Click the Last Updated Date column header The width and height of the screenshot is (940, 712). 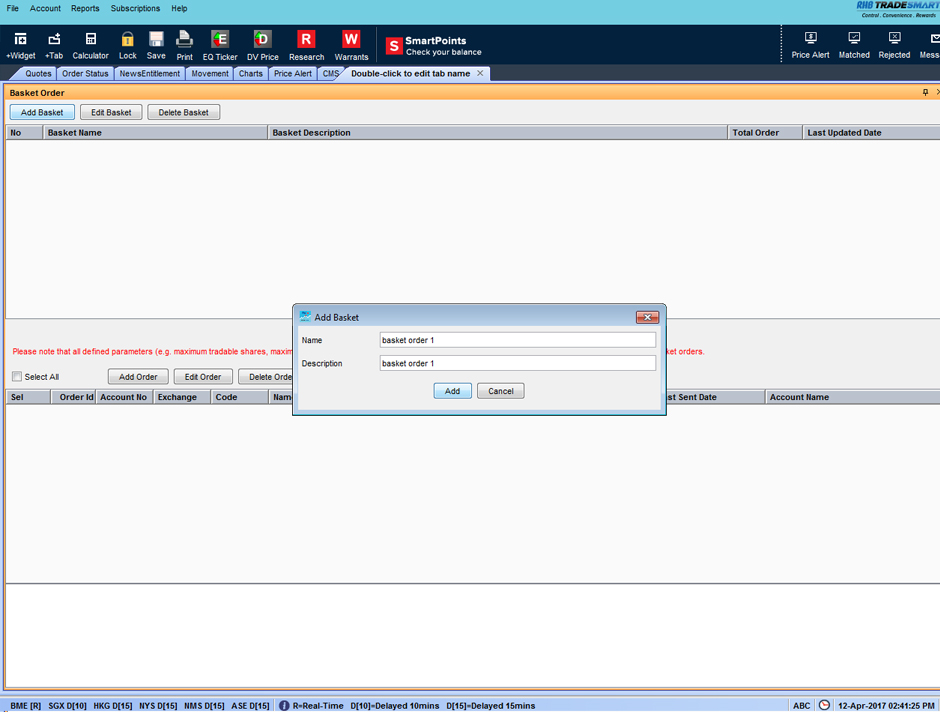click(x=872, y=132)
